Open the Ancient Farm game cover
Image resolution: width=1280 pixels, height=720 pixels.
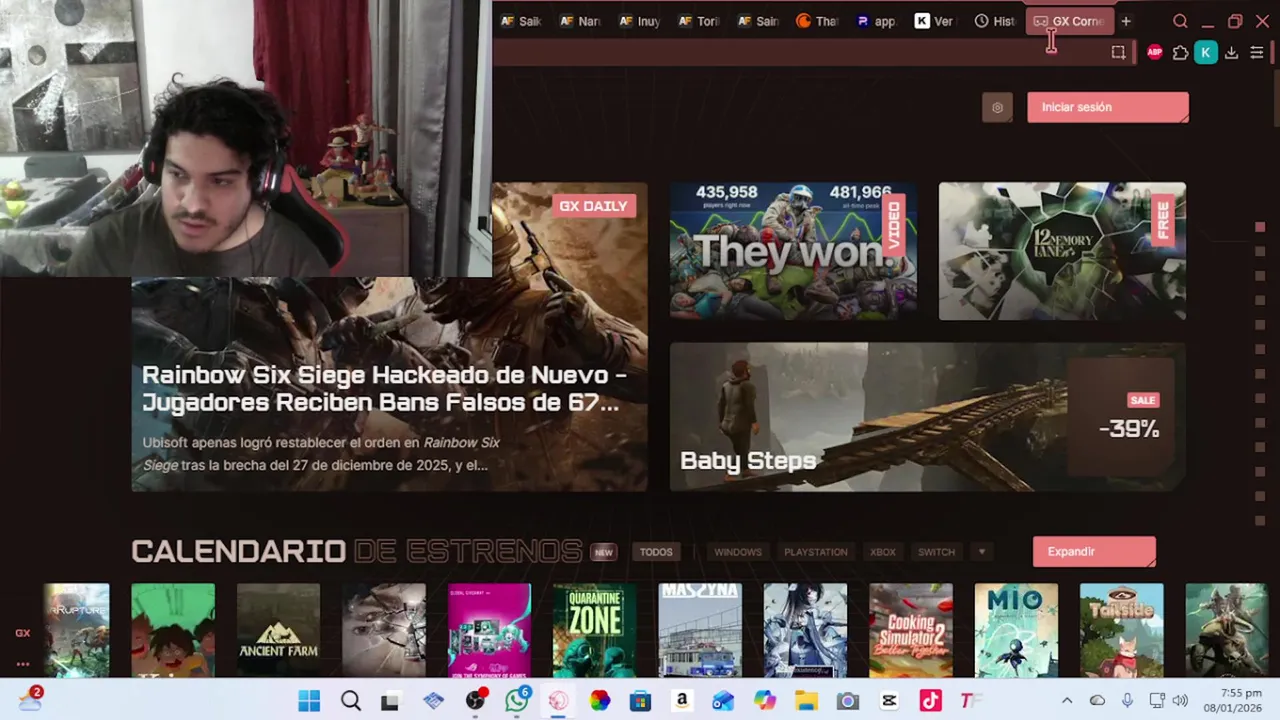[x=278, y=630]
